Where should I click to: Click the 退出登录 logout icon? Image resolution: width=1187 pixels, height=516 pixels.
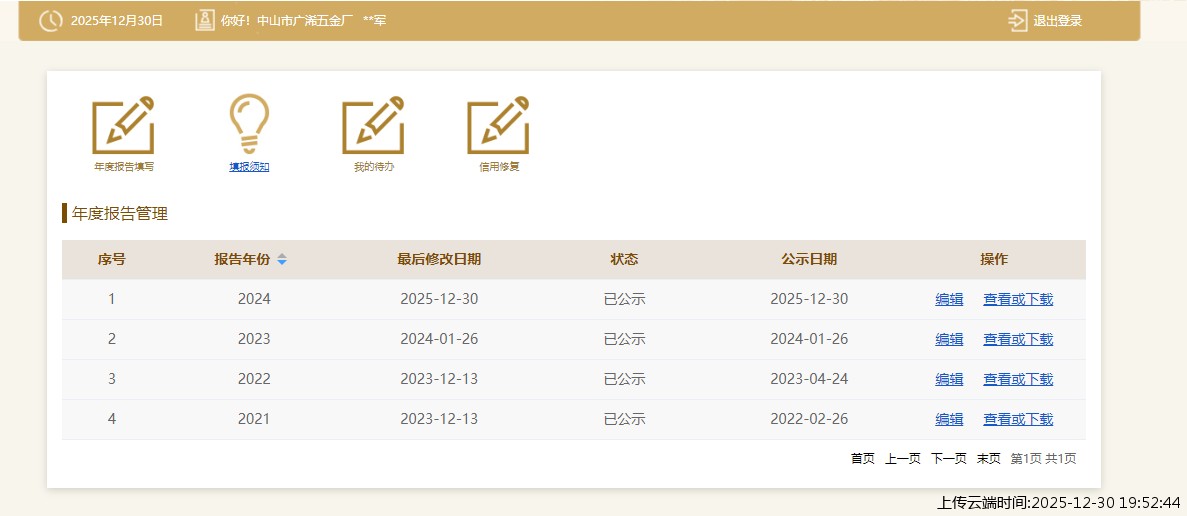[1018, 20]
